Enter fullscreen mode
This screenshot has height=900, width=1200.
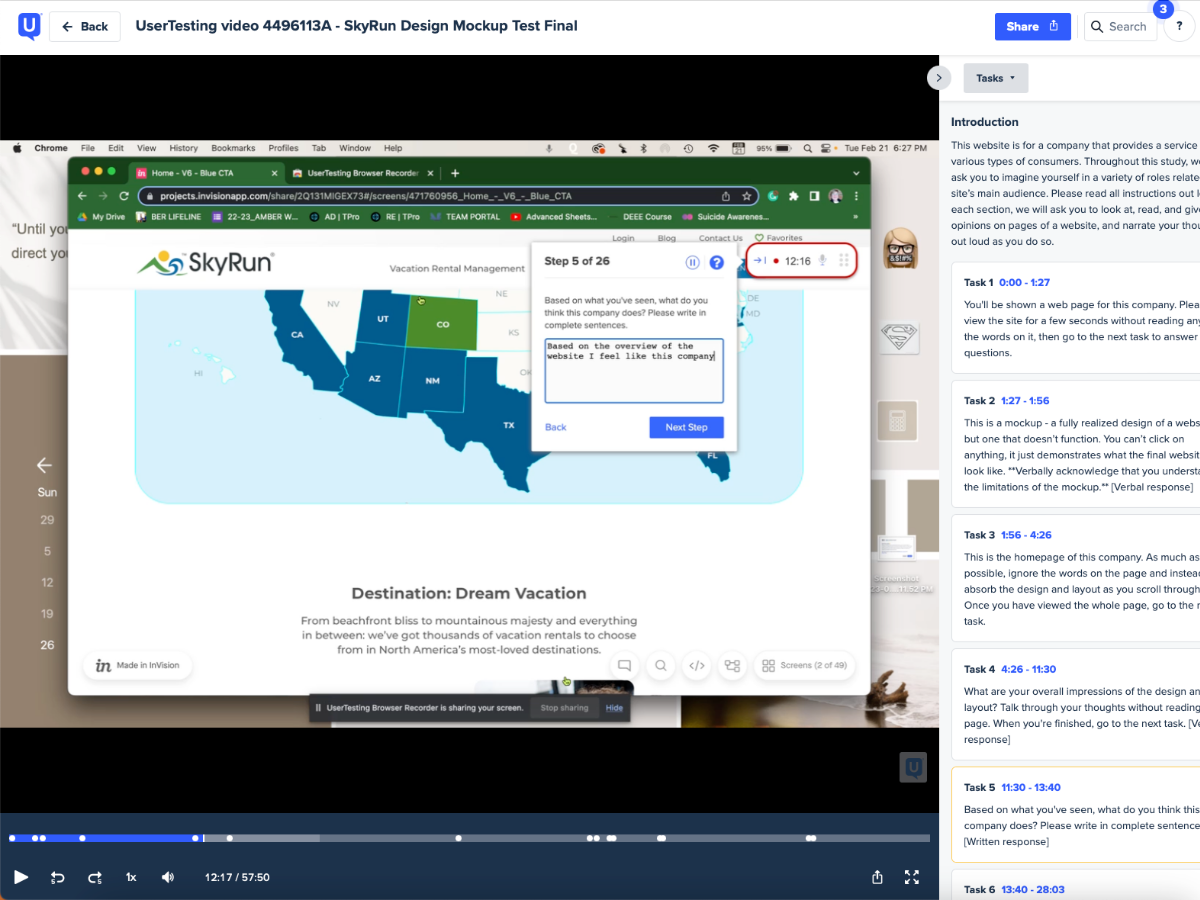pos(912,877)
